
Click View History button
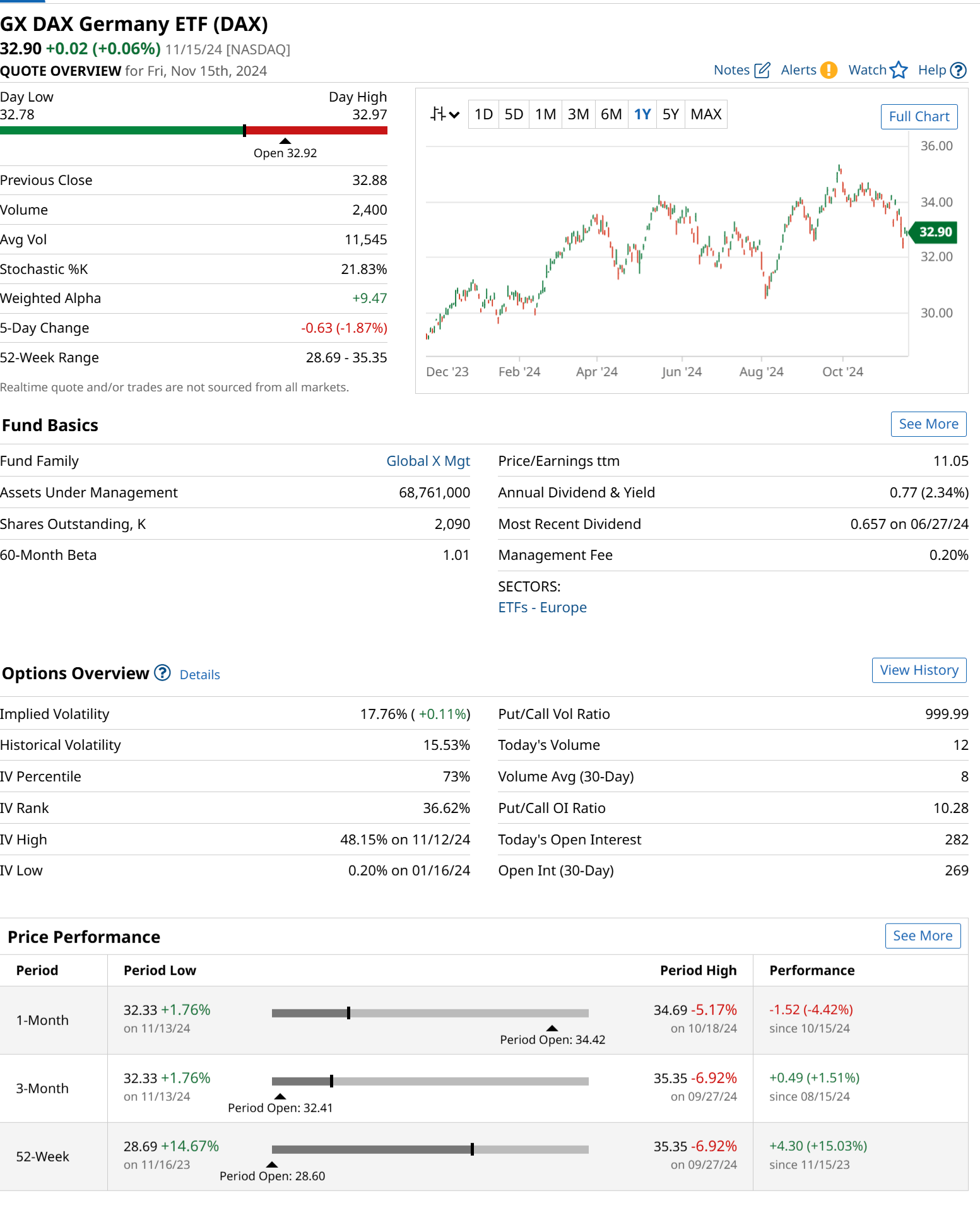[919, 670]
